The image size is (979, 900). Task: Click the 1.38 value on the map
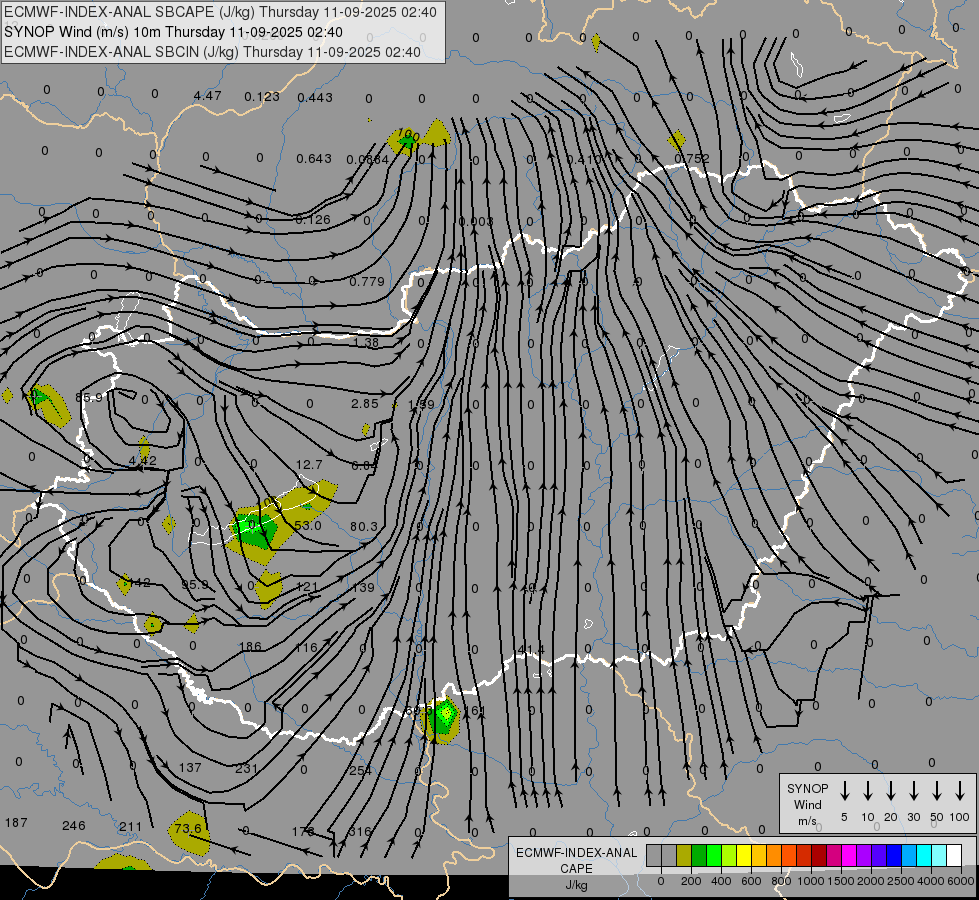pos(366,343)
